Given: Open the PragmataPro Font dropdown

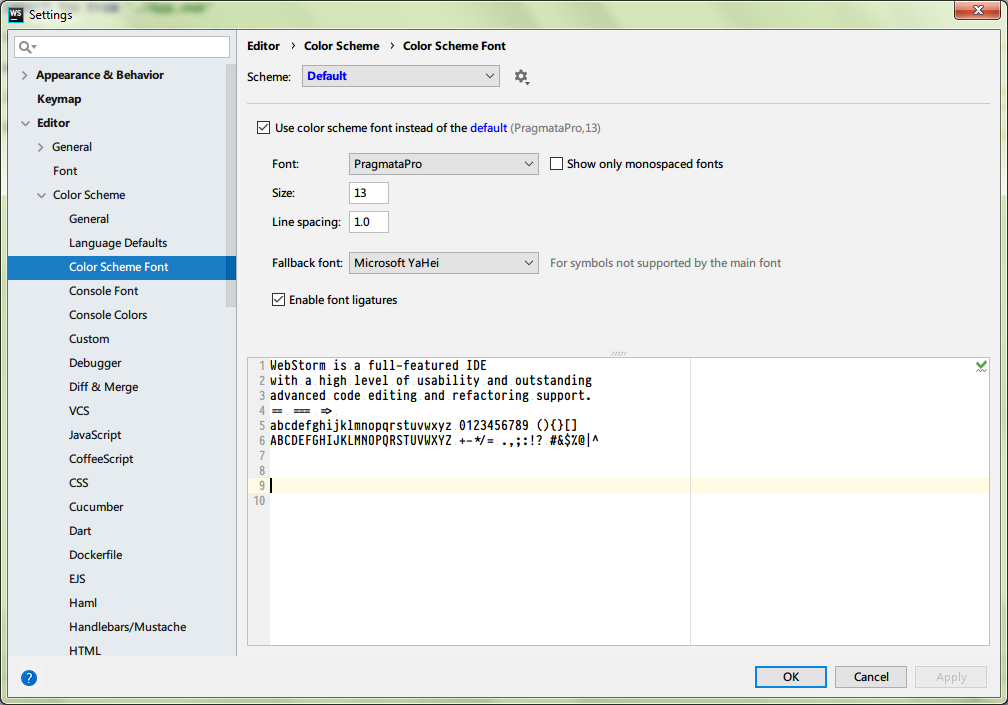Looking at the screenshot, I should click(444, 164).
